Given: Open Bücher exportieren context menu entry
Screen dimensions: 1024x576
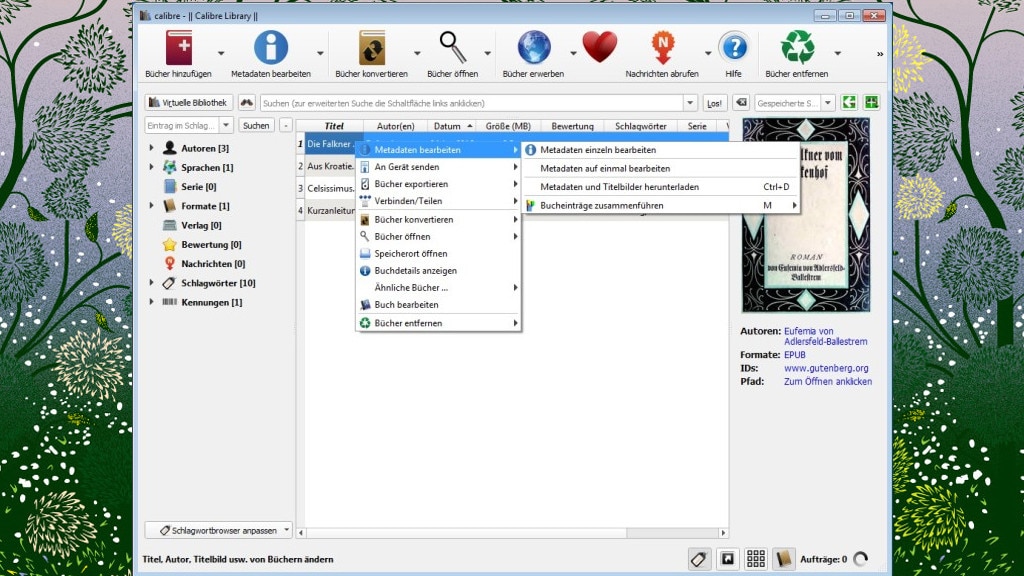Looking at the screenshot, I should coord(438,184).
